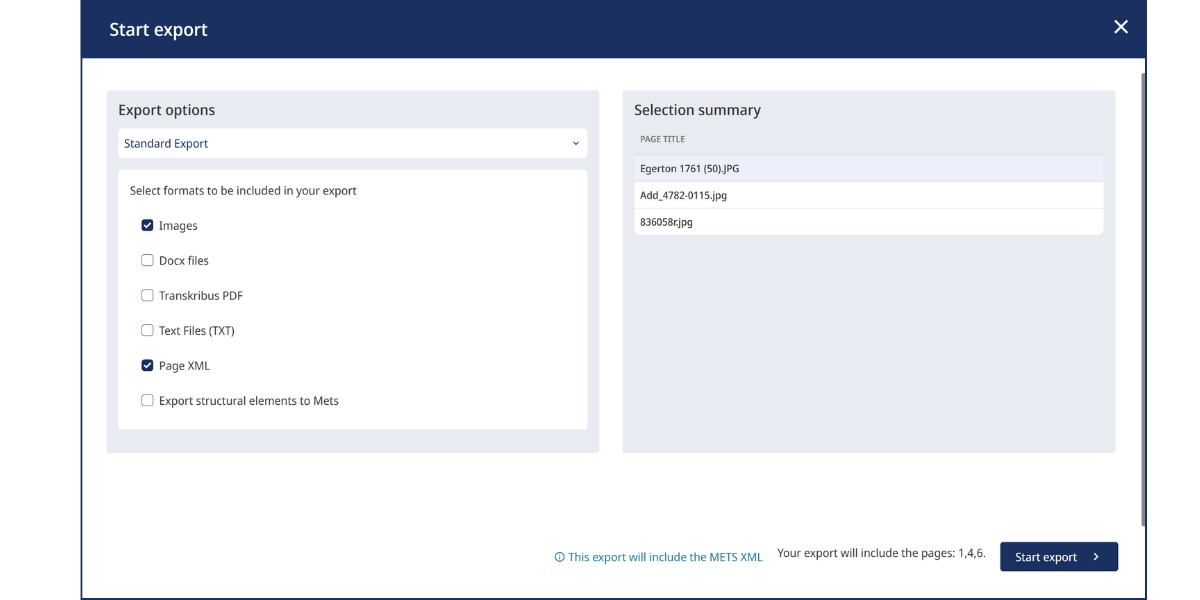The height and width of the screenshot is (600, 1200).
Task: Tick the Transkribus PDF checkbox
Action: [x=148, y=296]
